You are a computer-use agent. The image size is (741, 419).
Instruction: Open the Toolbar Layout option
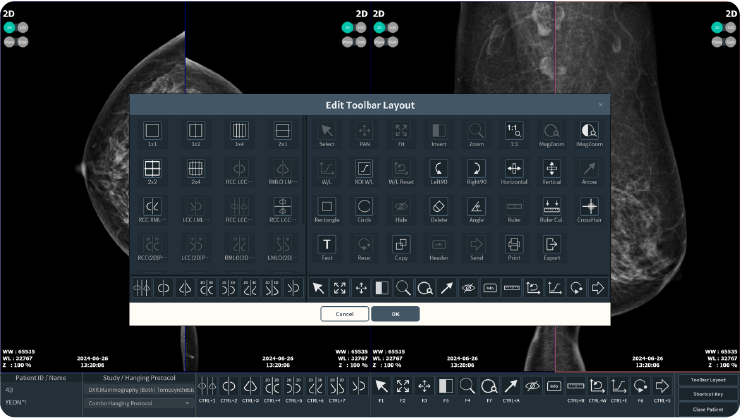pos(707,381)
